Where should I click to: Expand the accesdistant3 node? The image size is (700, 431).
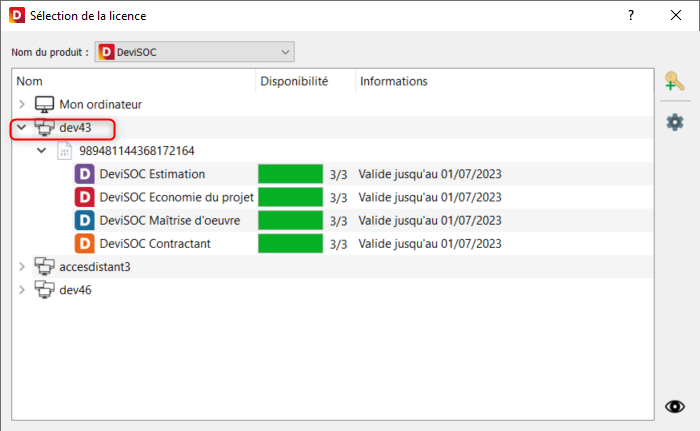point(22,267)
